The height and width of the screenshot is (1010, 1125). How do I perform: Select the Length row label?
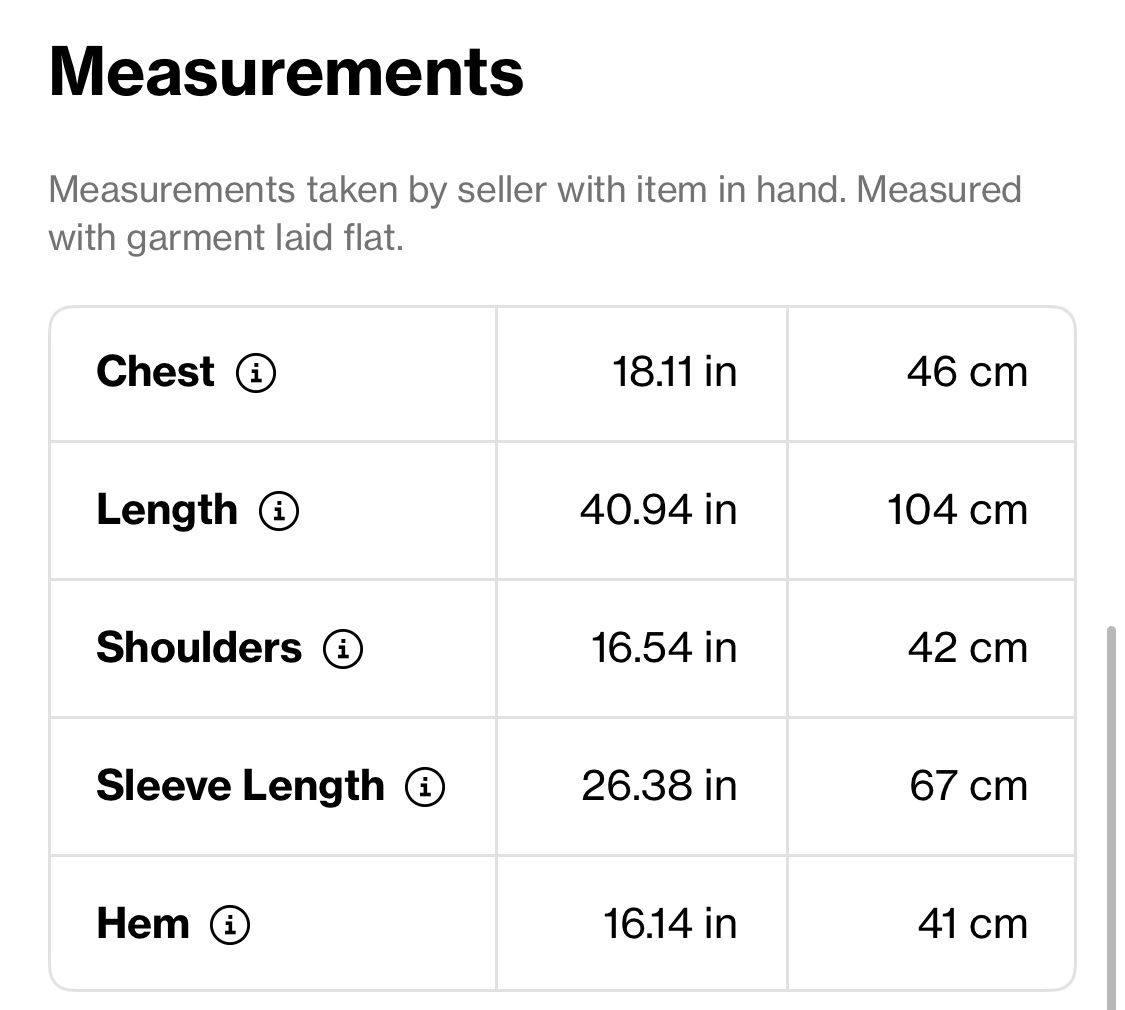166,511
